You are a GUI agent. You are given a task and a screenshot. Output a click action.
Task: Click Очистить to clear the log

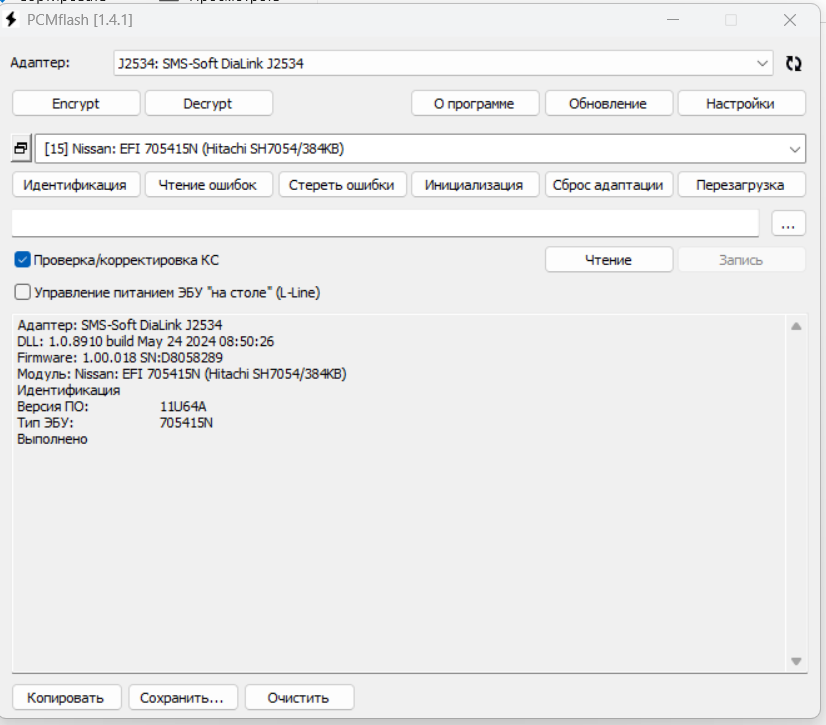[x=299, y=698]
